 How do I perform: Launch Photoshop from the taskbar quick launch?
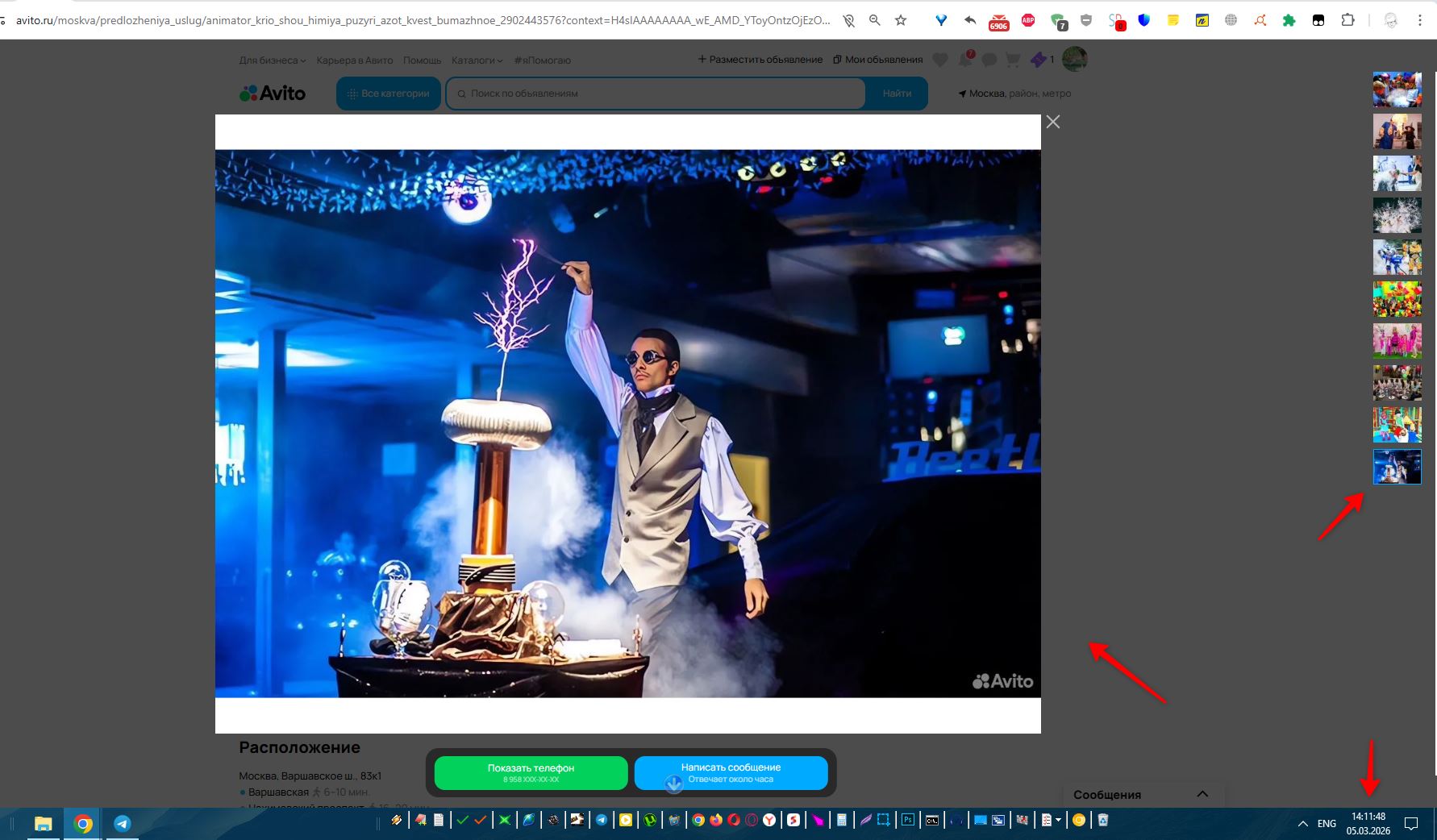pyautogui.click(x=908, y=820)
